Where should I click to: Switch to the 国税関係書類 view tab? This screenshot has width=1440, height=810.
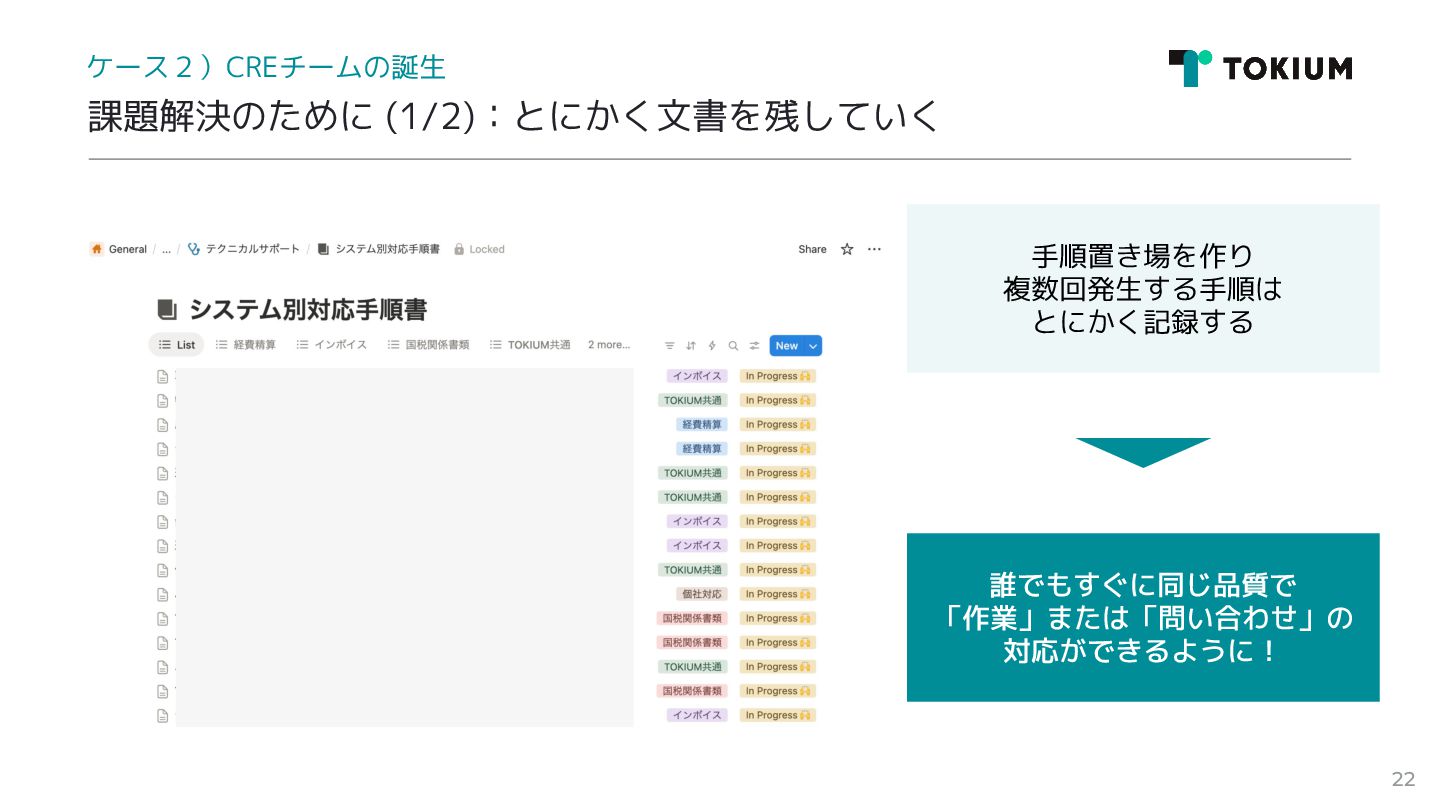coord(428,345)
